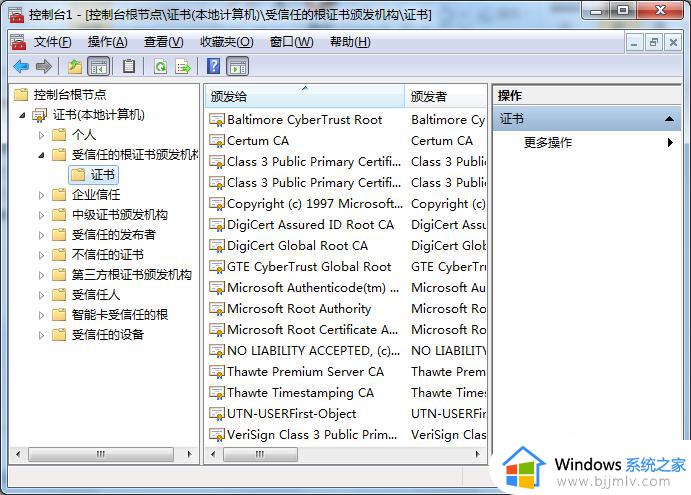
Task: Click the inner MMC window restore button
Action: [x=654, y=42]
